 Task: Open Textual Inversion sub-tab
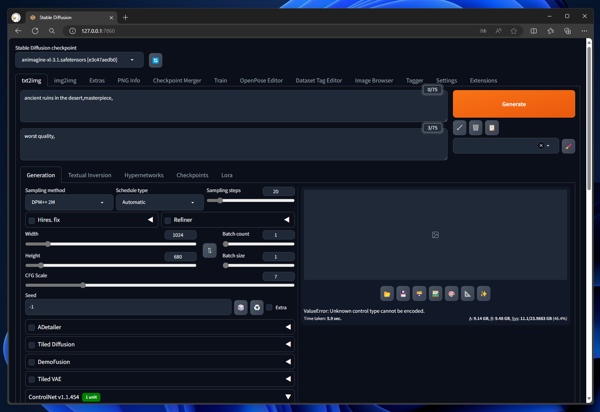[90, 175]
